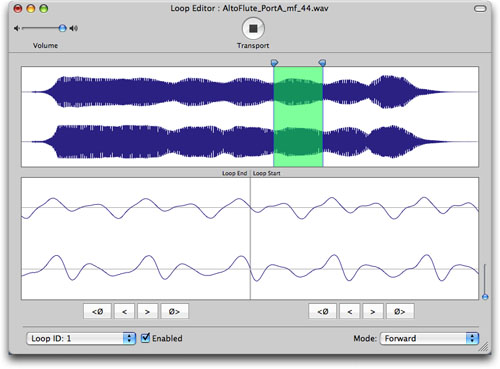
Task: Select the left loop marker above the waveform
Action: coord(274,63)
